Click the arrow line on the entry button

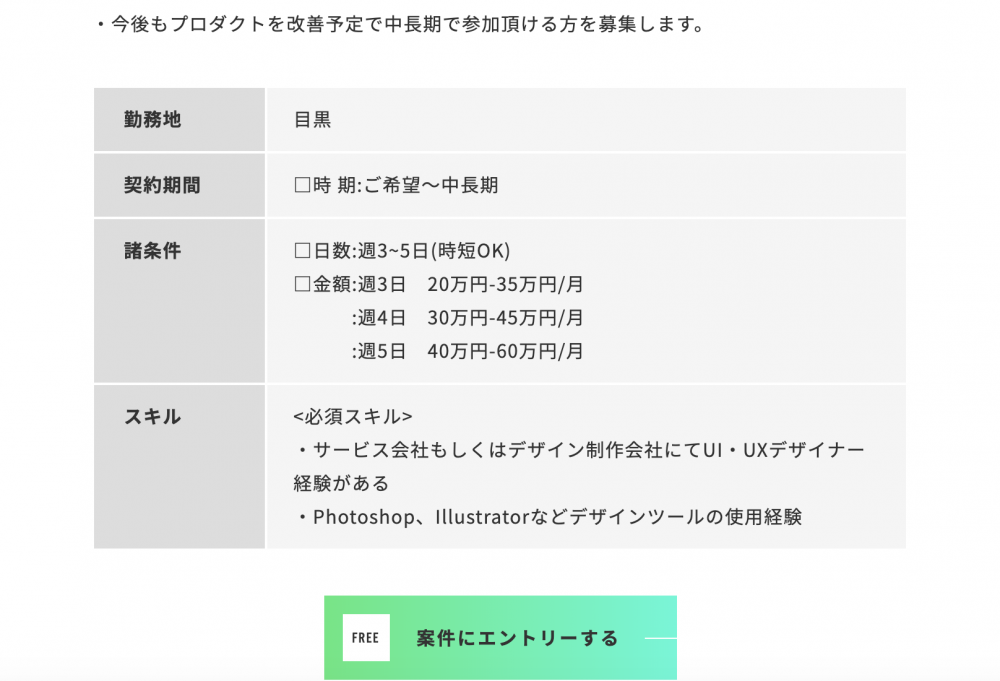tap(661, 638)
